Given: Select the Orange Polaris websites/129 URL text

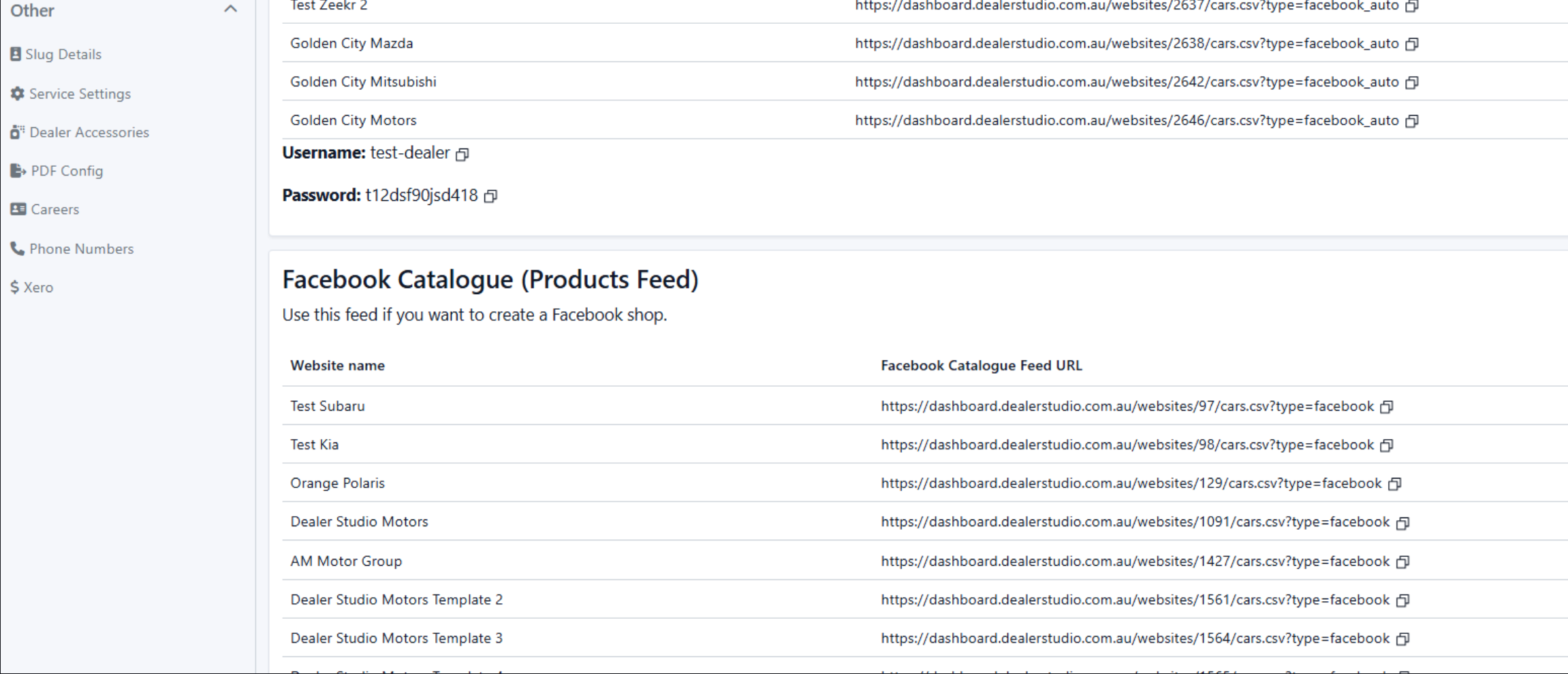Looking at the screenshot, I should click(1131, 483).
